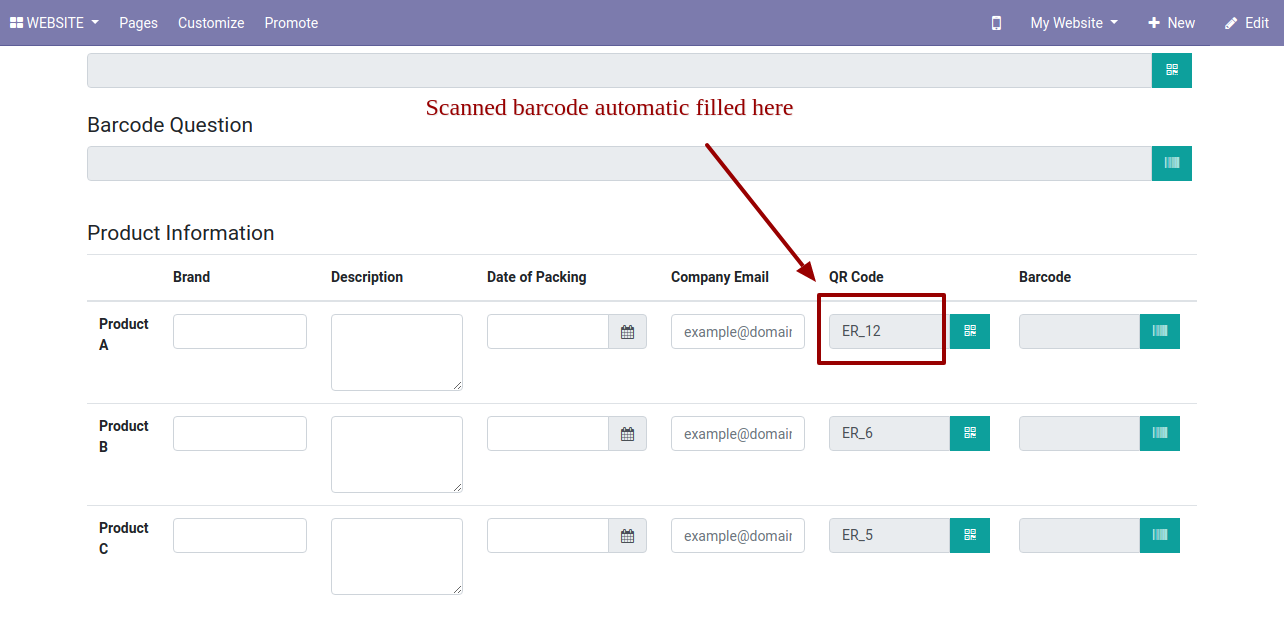Click barcode scanner button beside Barcode Question field
The image size is (1284, 641).
tap(1171, 163)
